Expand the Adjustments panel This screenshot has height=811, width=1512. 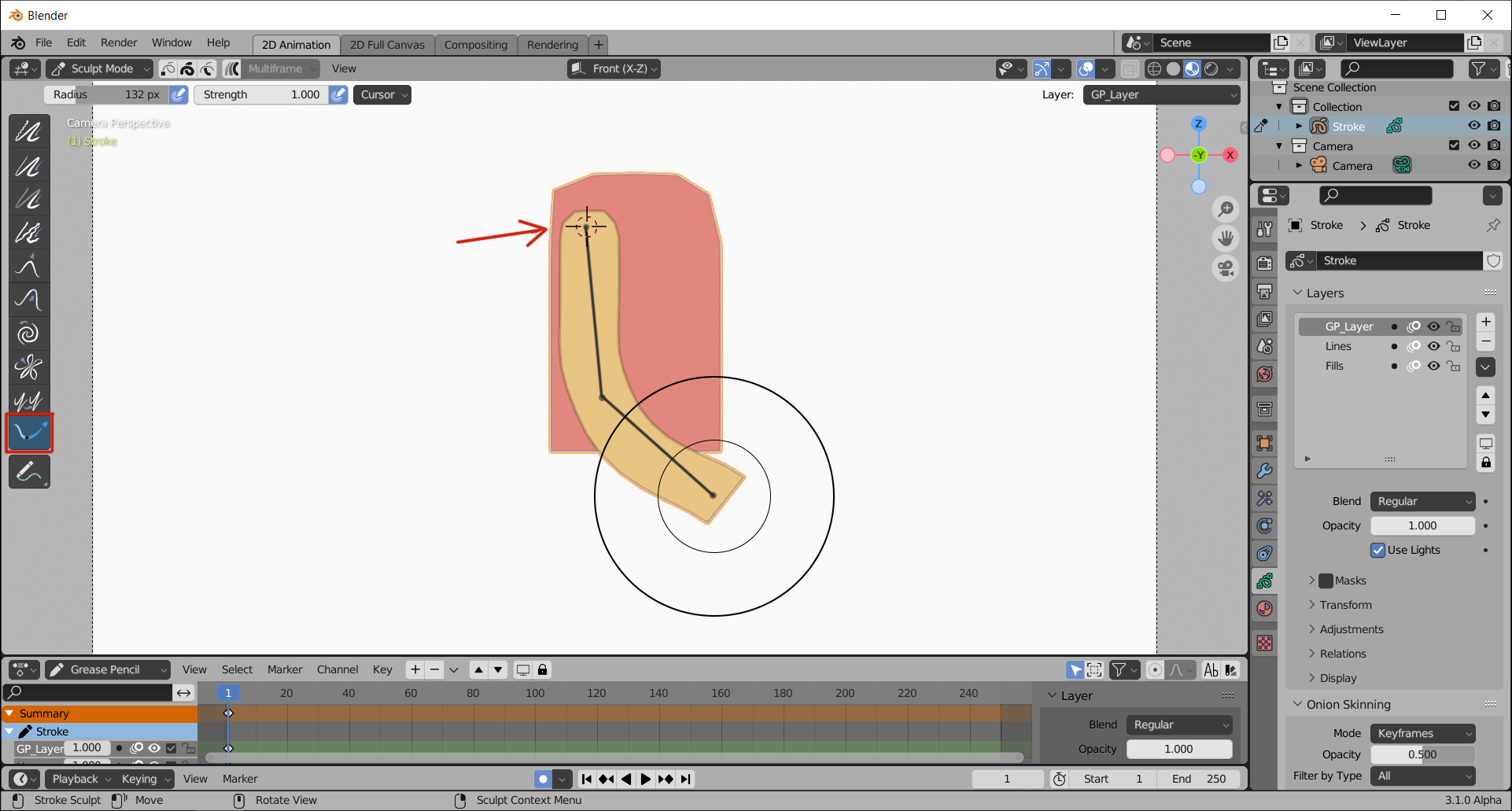coord(1351,629)
